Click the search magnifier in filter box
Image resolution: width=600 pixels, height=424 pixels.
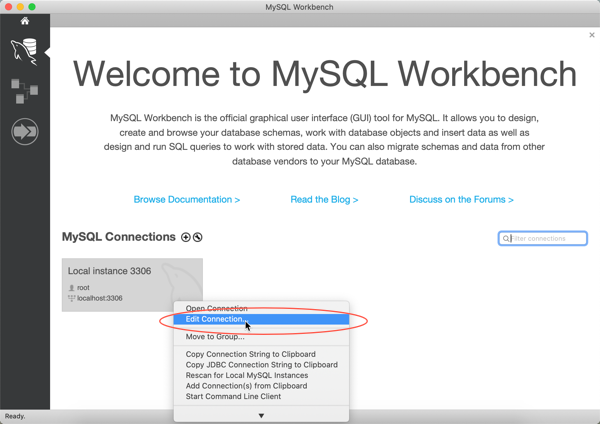point(505,238)
